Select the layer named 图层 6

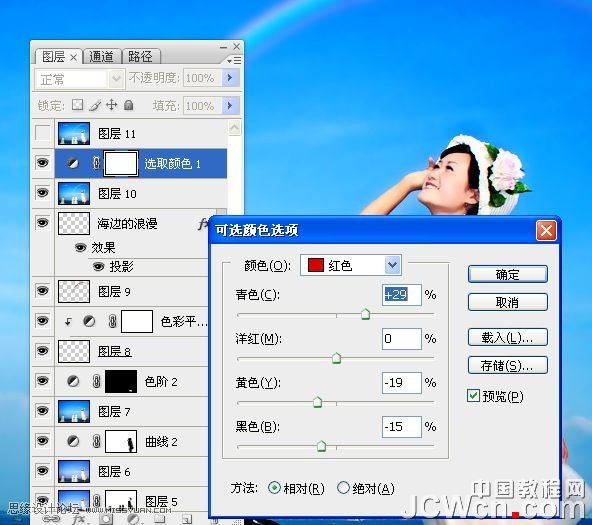click(114, 472)
